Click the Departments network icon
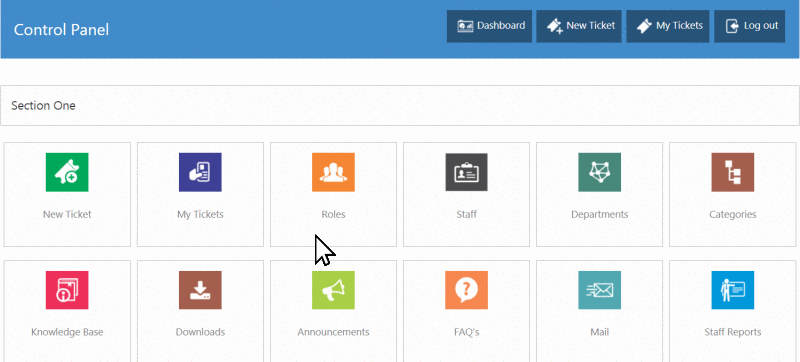The image size is (800, 362). pyautogui.click(x=599, y=172)
